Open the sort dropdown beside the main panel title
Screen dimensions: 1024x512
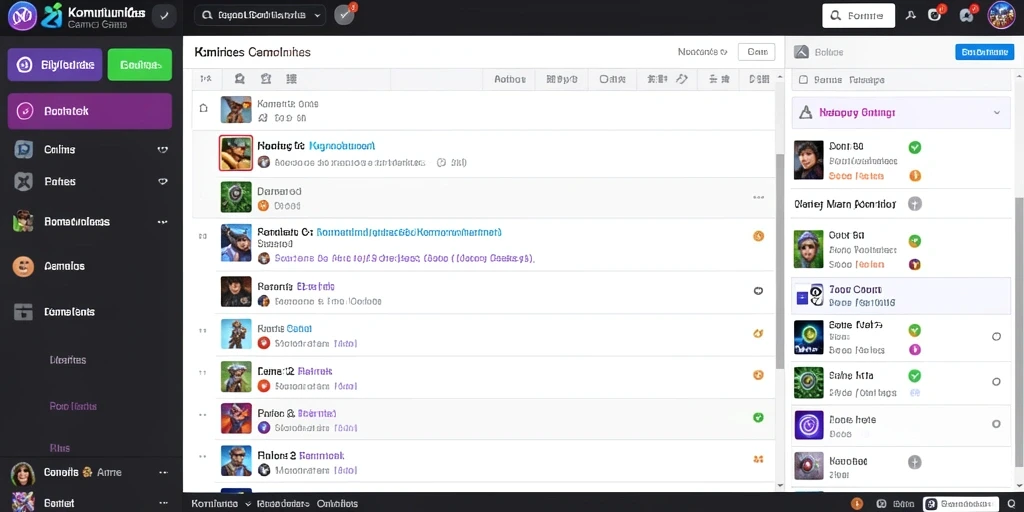point(703,52)
